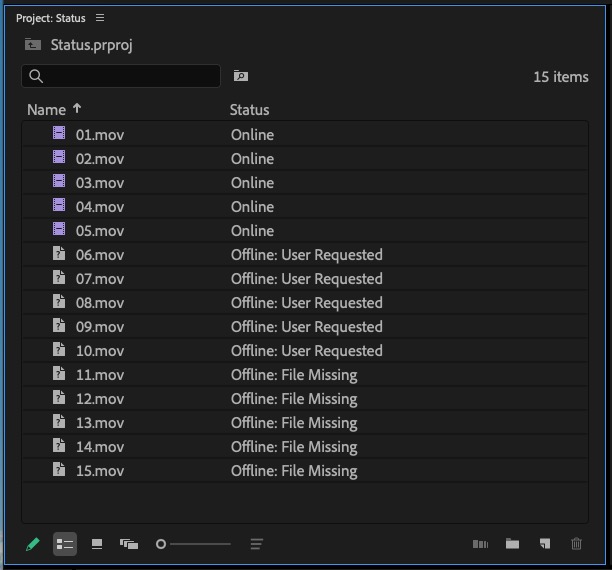Click the offline file icon for 07.mov
The width and height of the screenshot is (612, 570).
pos(59,277)
